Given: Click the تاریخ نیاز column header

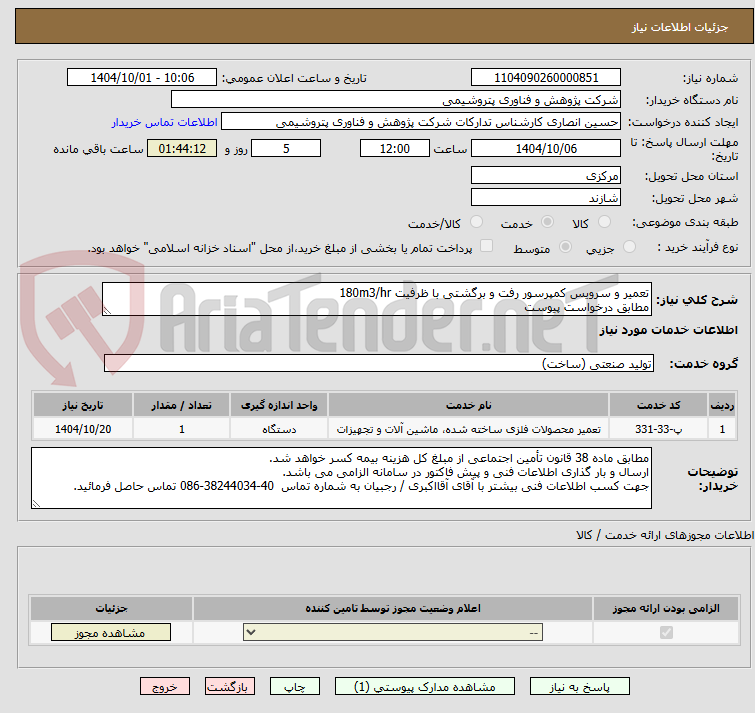Looking at the screenshot, I should click(x=83, y=405).
